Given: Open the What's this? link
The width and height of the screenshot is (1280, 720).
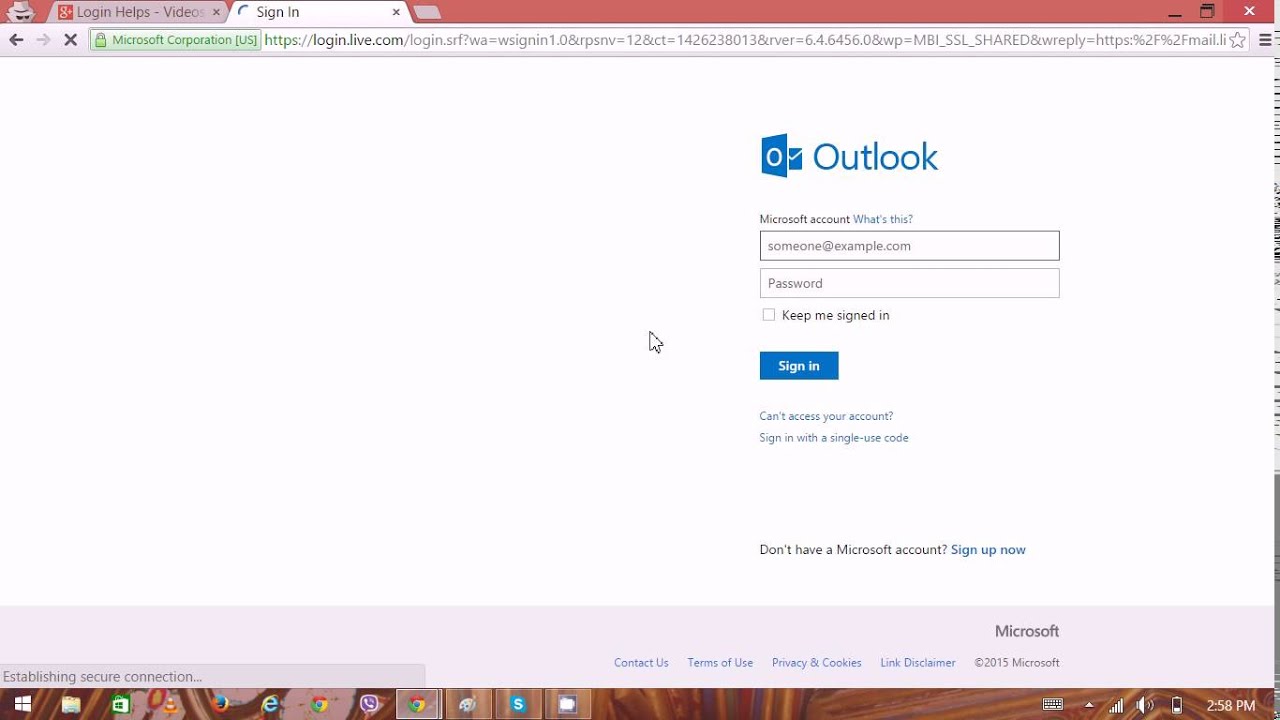Looking at the screenshot, I should point(883,219).
